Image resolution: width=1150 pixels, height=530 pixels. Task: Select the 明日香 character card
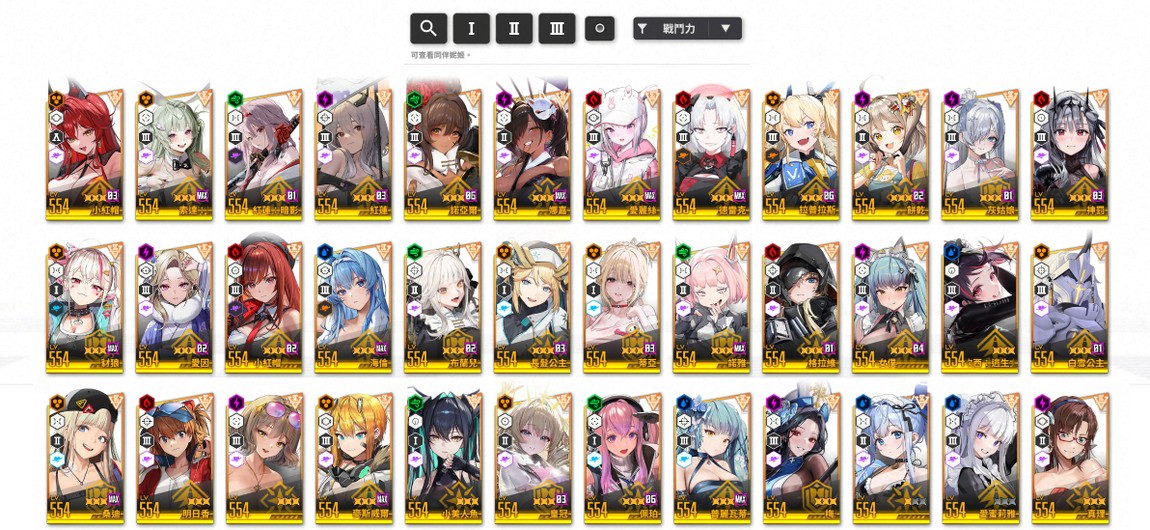point(174,457)
